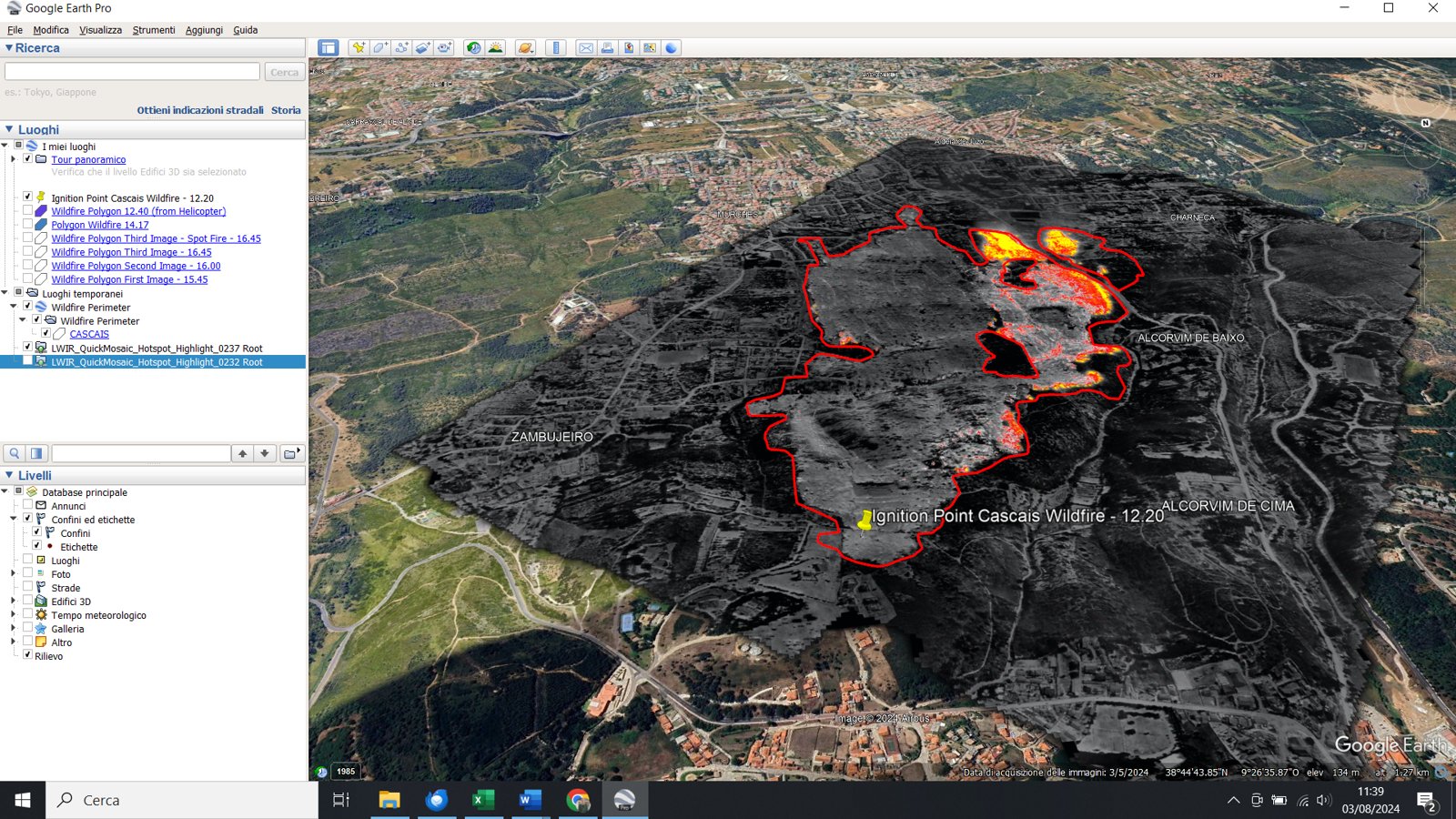1456x819 pixels.
Task: Click the add folder icon in Luoghi panel
Action: (x=291, y=453)
